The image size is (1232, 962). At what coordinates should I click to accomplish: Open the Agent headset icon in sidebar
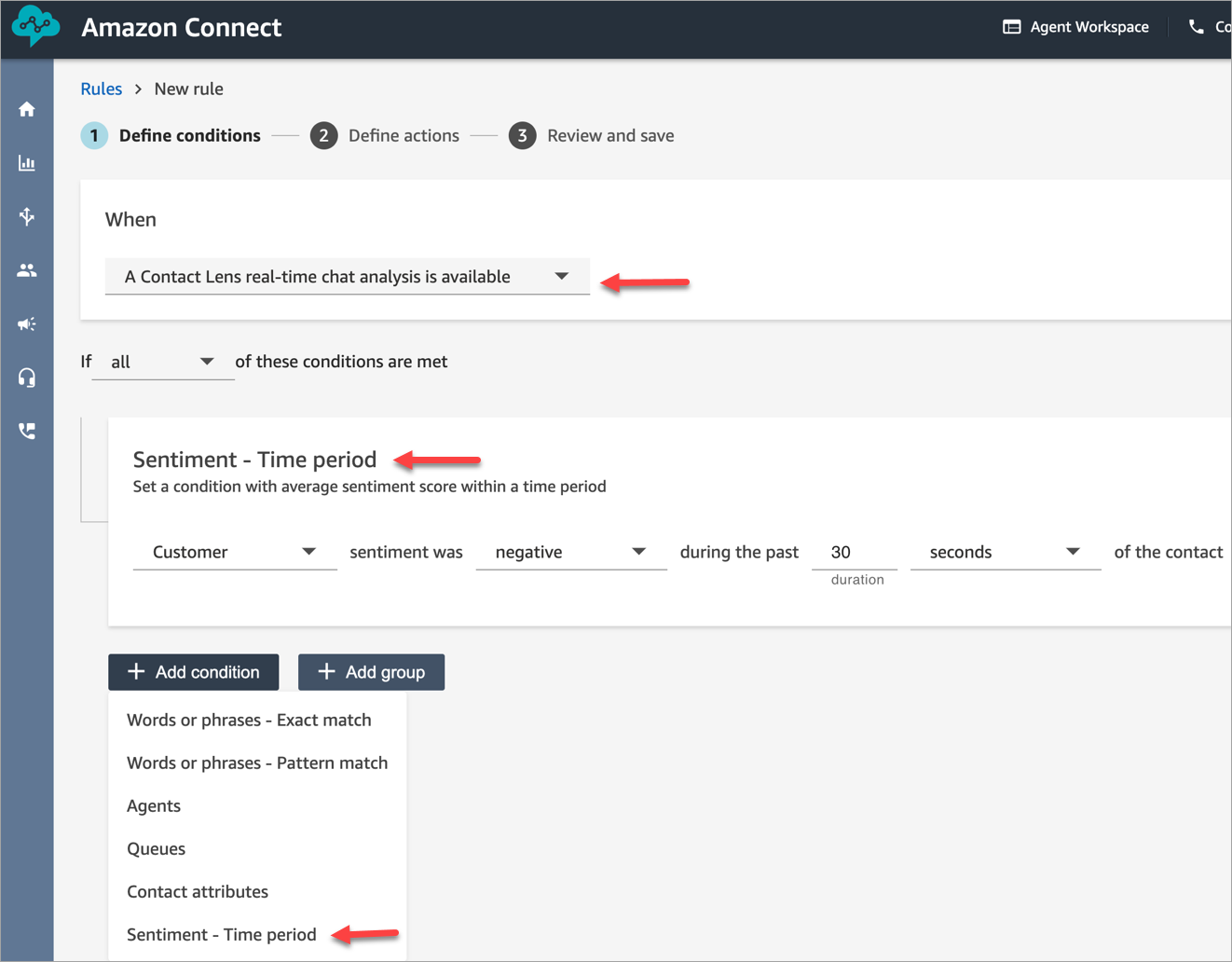pos(27,377)
